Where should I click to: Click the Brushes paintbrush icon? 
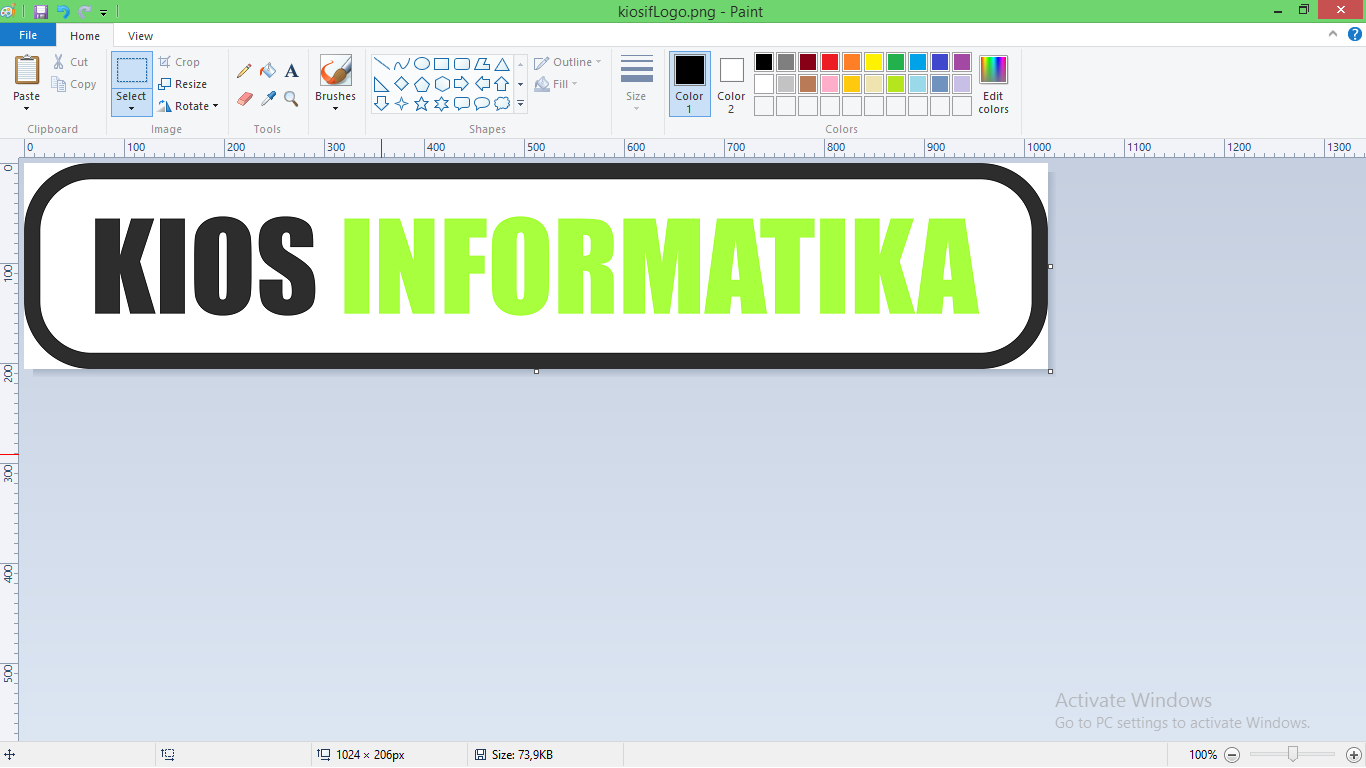pyautogui.click(x=335, y=71)
